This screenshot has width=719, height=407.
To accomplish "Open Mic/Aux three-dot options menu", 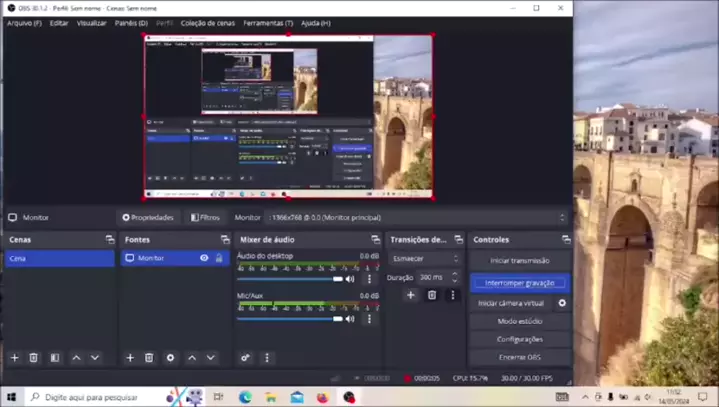I will coord(369,319).
